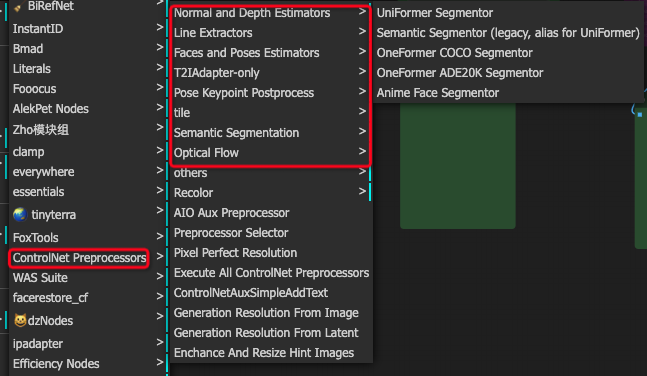The height and width of the screenshot is (376, 647).
Task: Choose Execute All ControlNet Preprocessors
Action: (x=270, y=273)
